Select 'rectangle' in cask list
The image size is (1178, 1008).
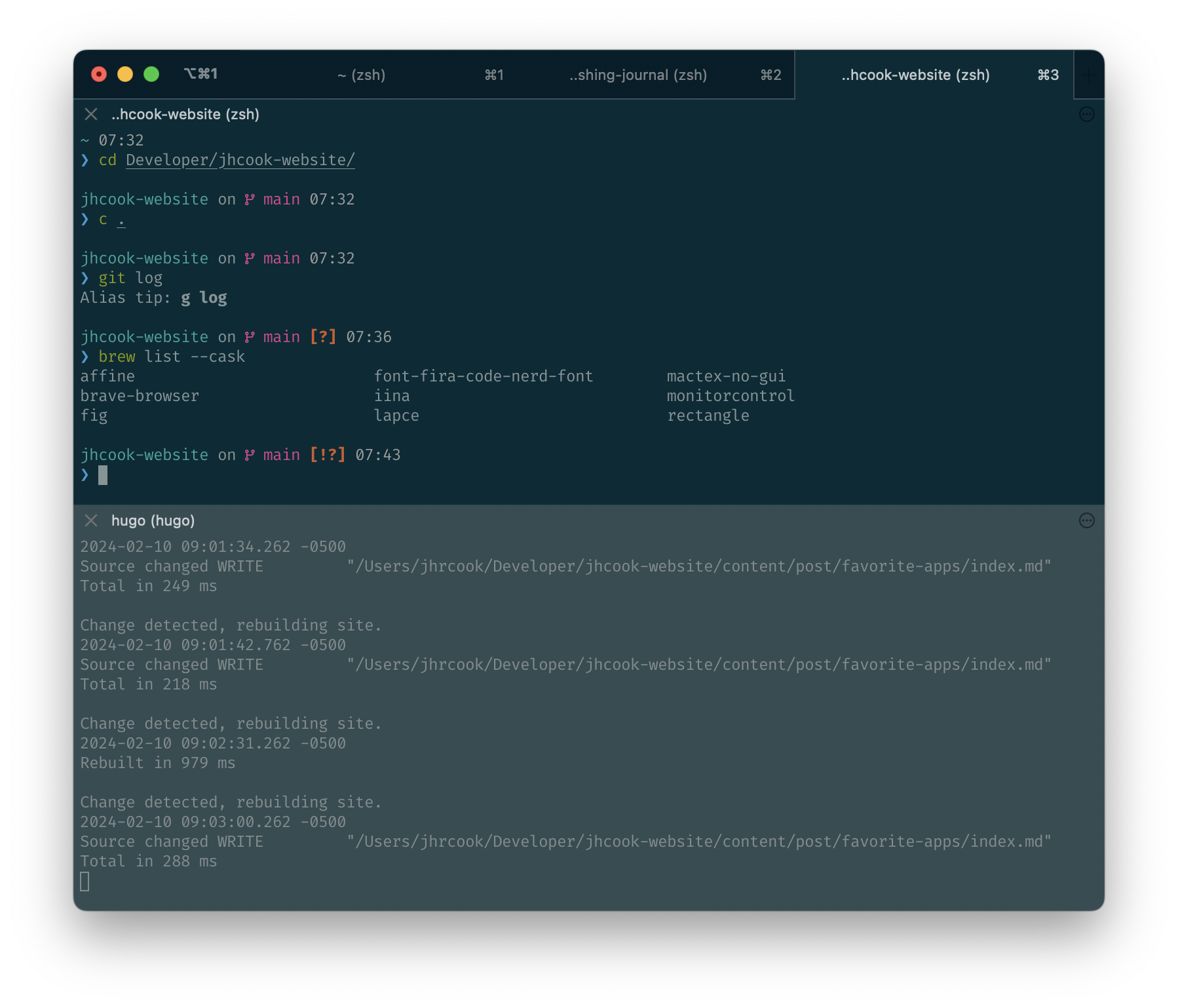click(x=708, y=416)
